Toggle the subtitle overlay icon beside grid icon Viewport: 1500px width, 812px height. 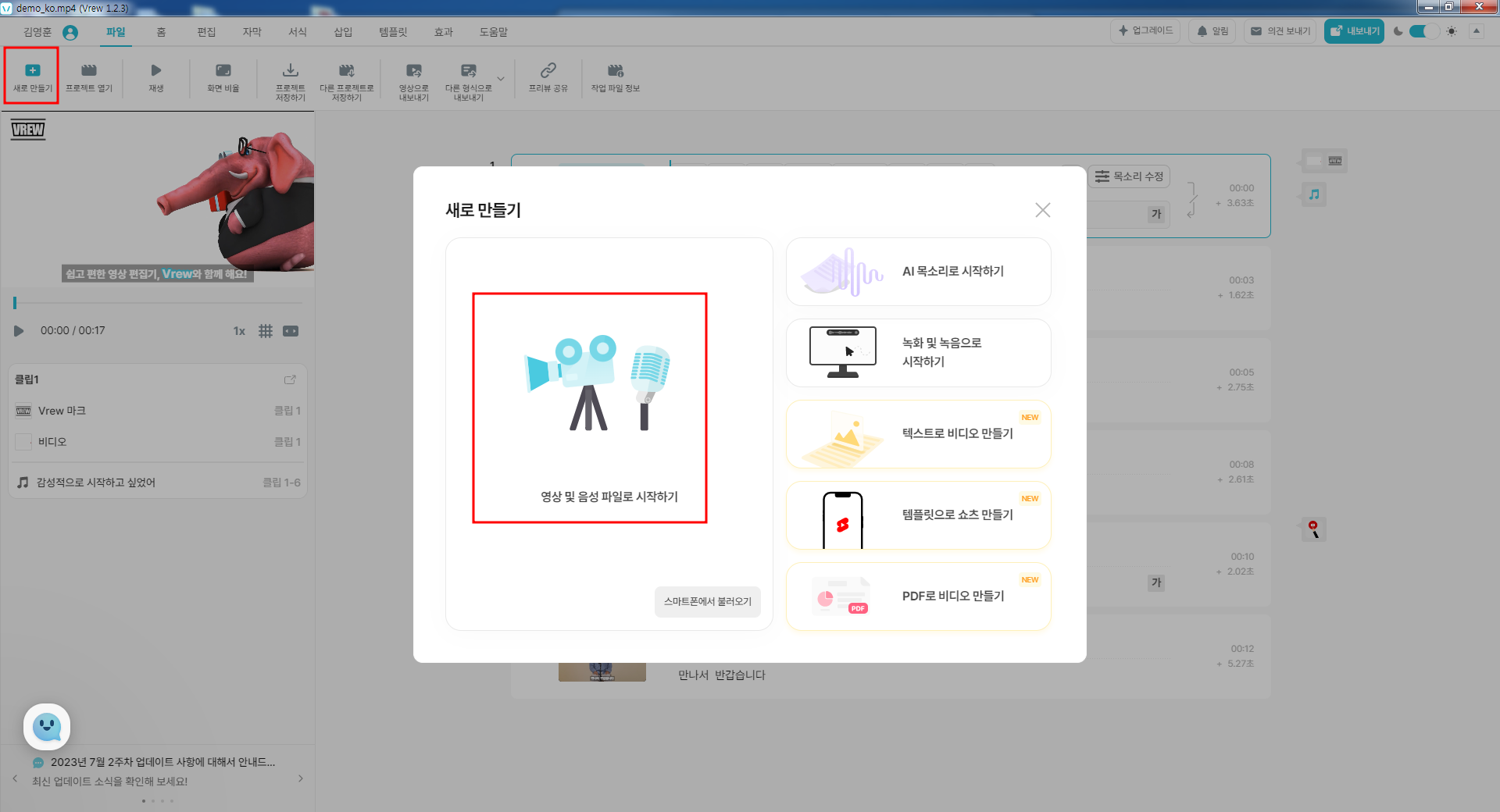click(290, 331)
